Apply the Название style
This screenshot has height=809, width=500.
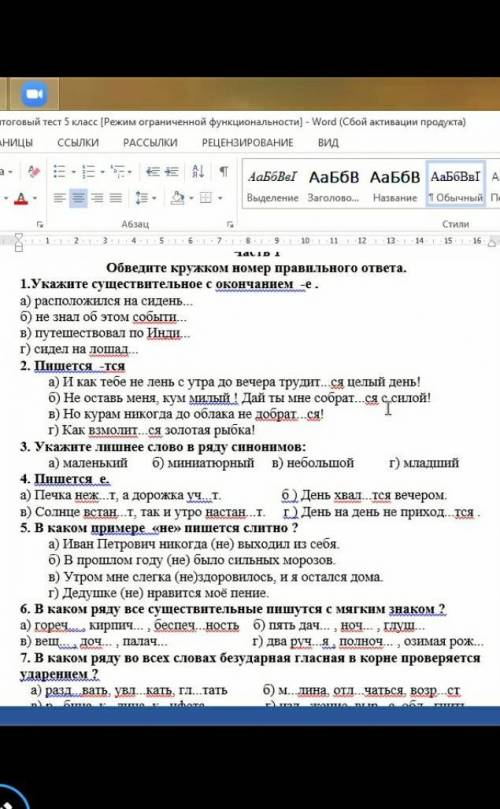tap(394, 186)
